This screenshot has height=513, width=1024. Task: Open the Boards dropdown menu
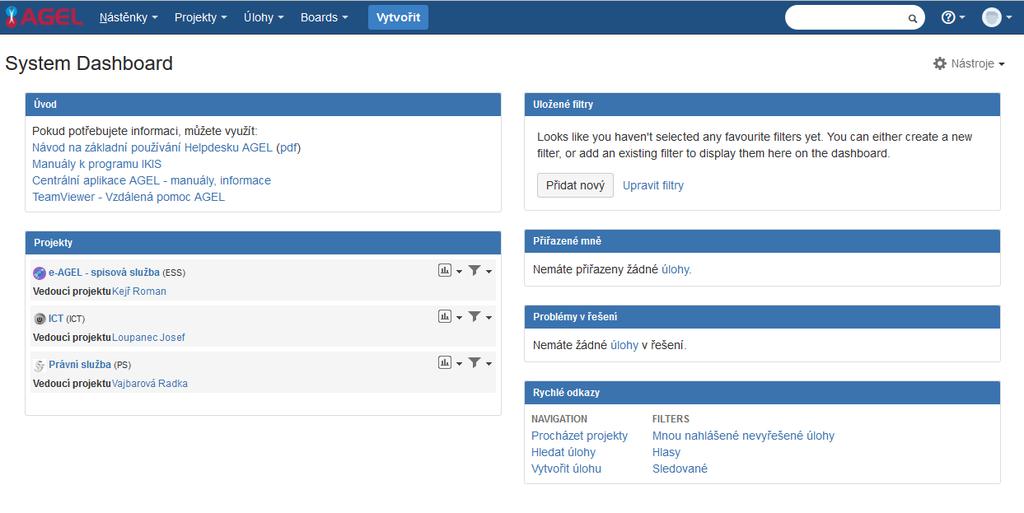(x=324, y=18)
